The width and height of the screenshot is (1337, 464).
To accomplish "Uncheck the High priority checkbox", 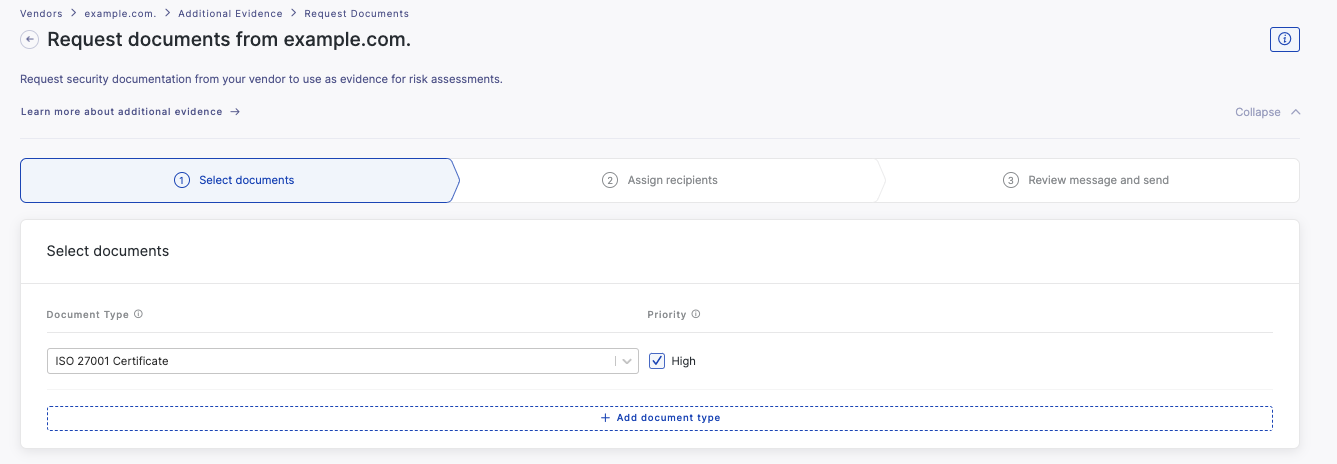I will tap(657, 361).
